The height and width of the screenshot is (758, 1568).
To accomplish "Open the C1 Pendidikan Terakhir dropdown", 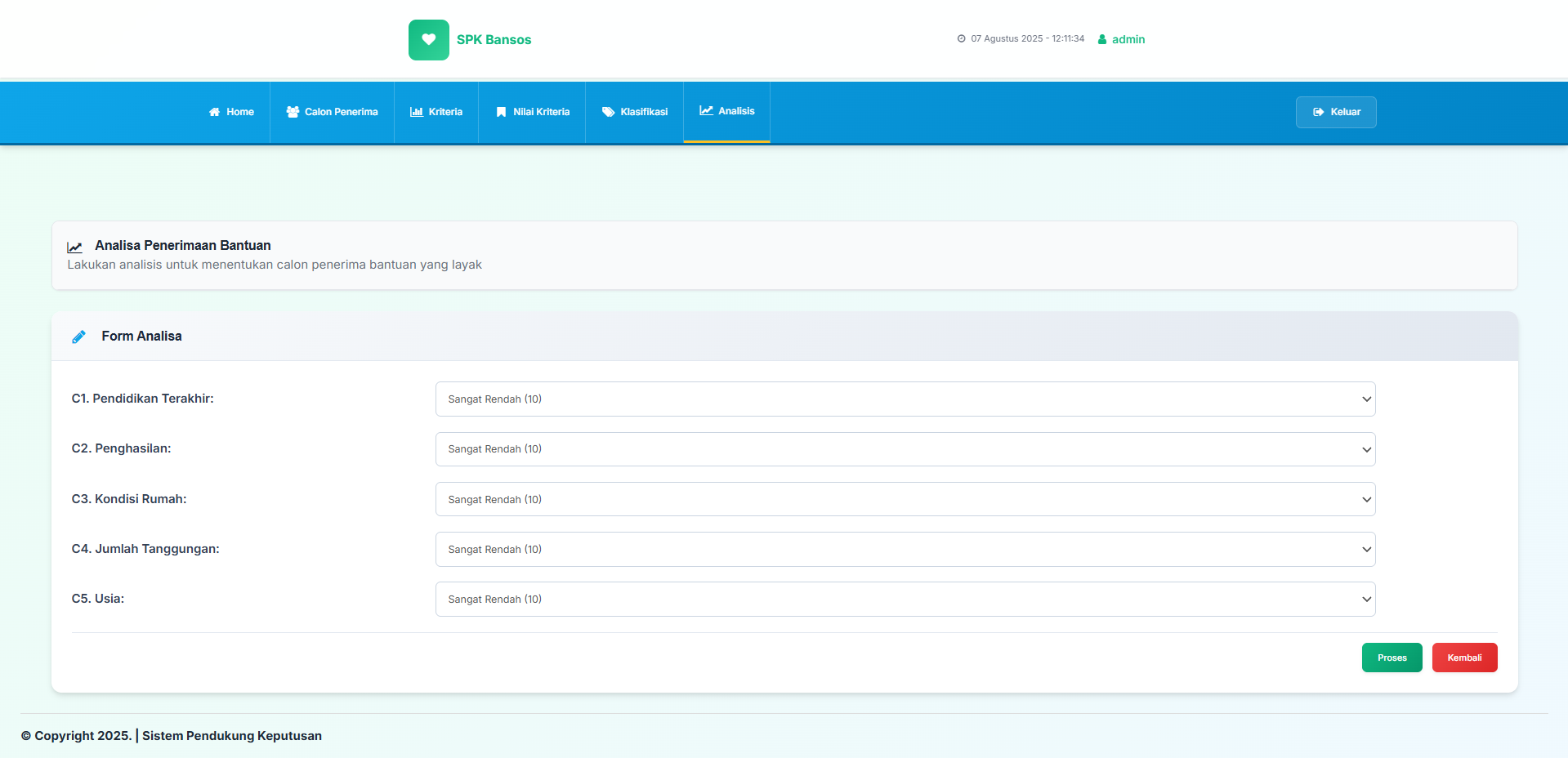I will coord(905,399).
